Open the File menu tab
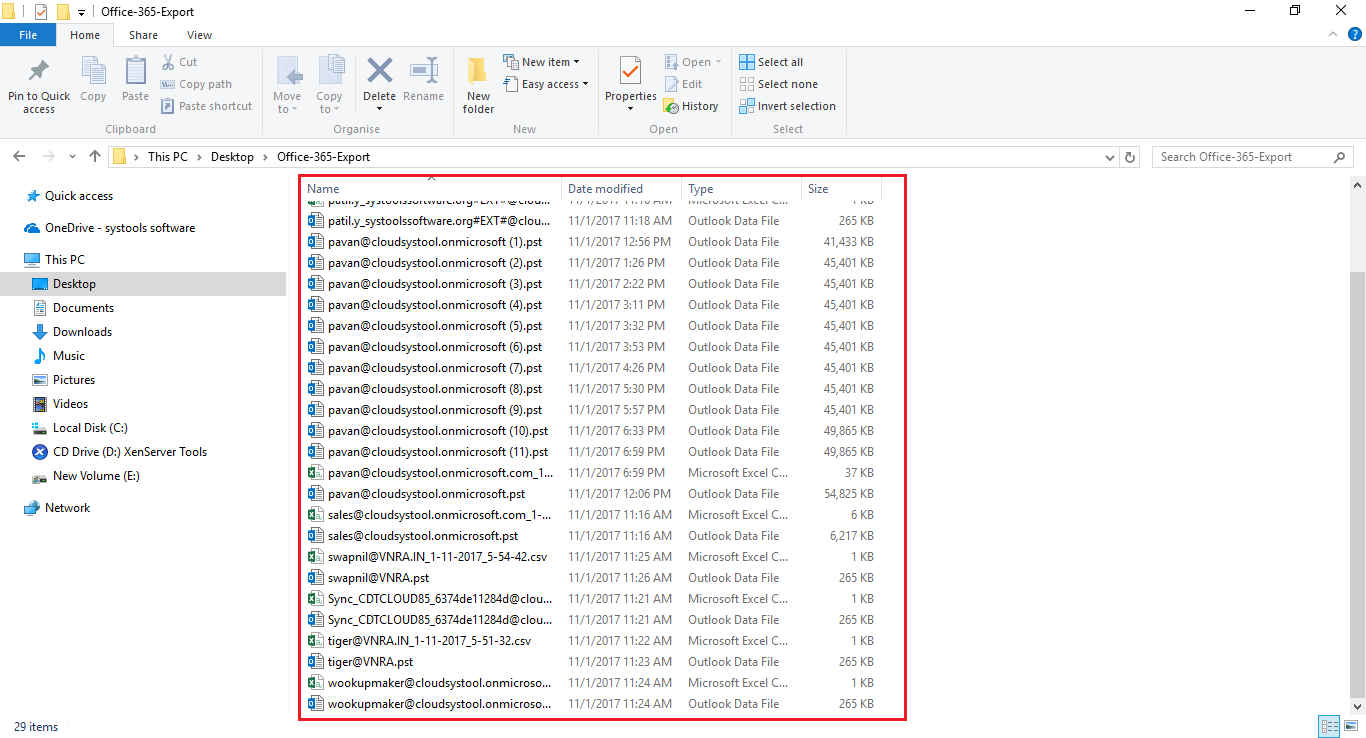 [x=28, y=35]
